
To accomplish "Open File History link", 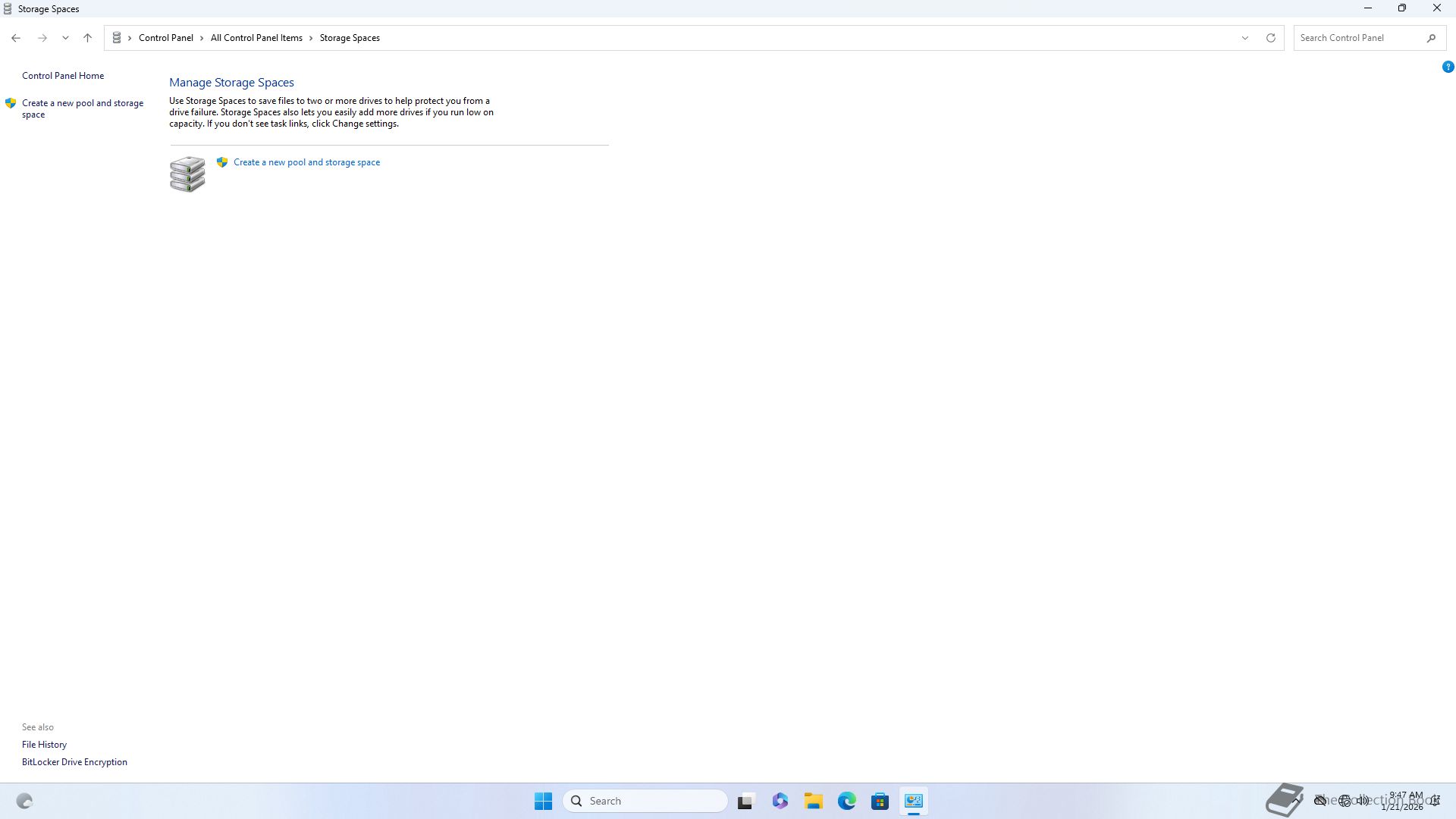I will (x=44, y=745).
